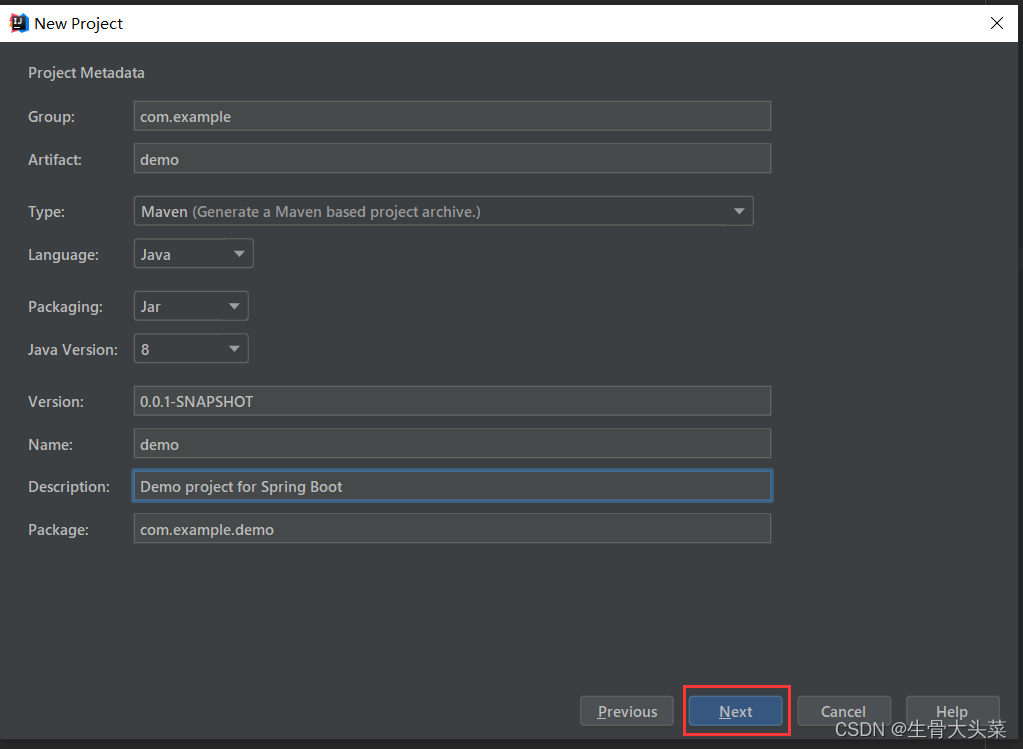
Task: Open the Type dropdown arrow
Action: coord(739,211)
